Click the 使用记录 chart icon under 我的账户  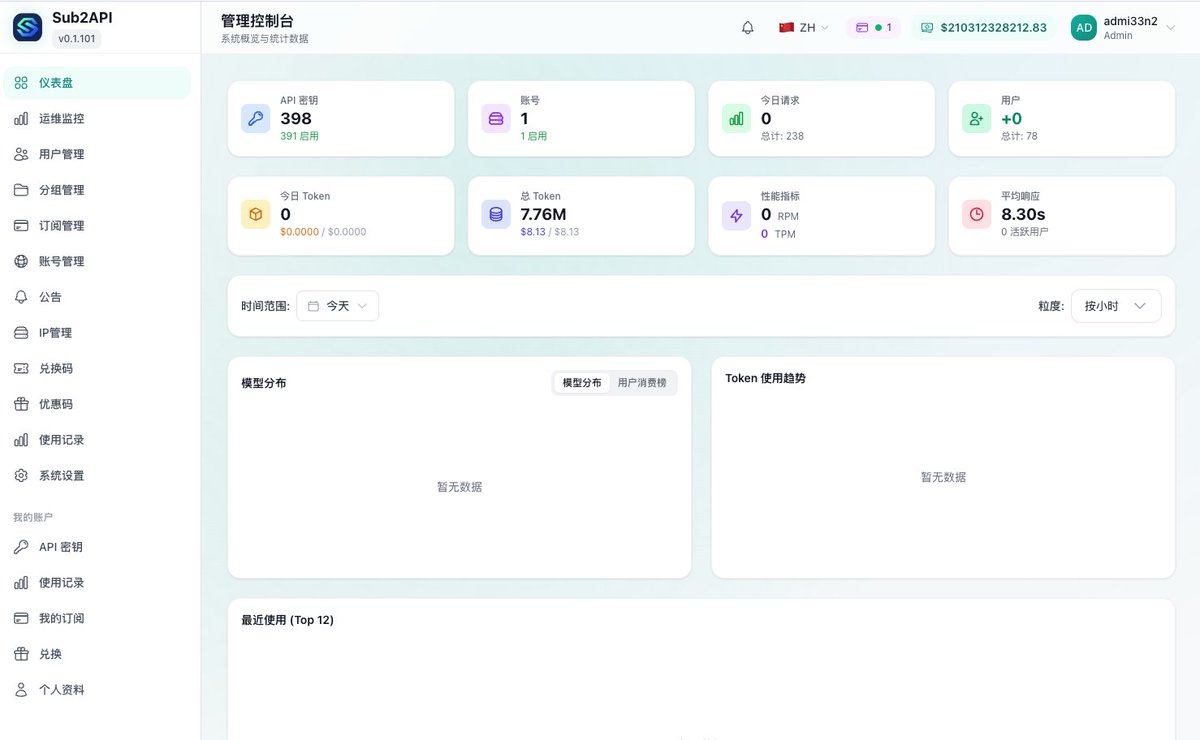coord(21,583)
